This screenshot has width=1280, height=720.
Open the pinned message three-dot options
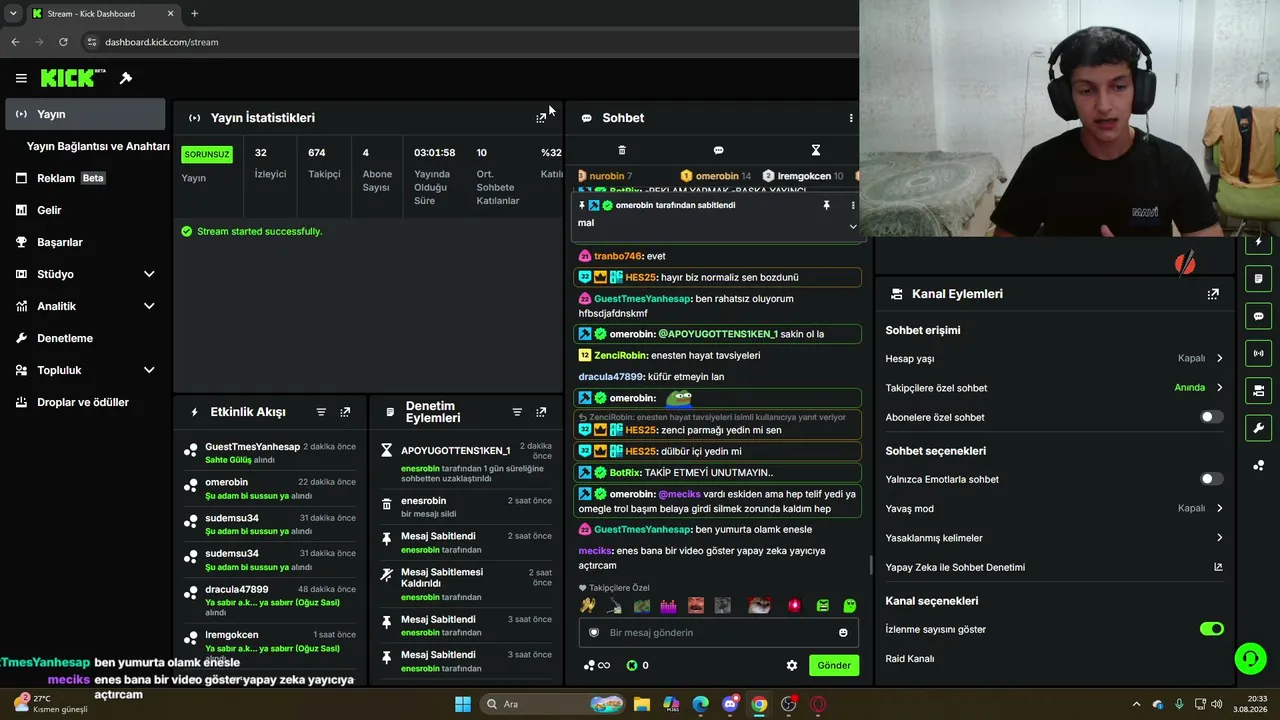[853, 205]
